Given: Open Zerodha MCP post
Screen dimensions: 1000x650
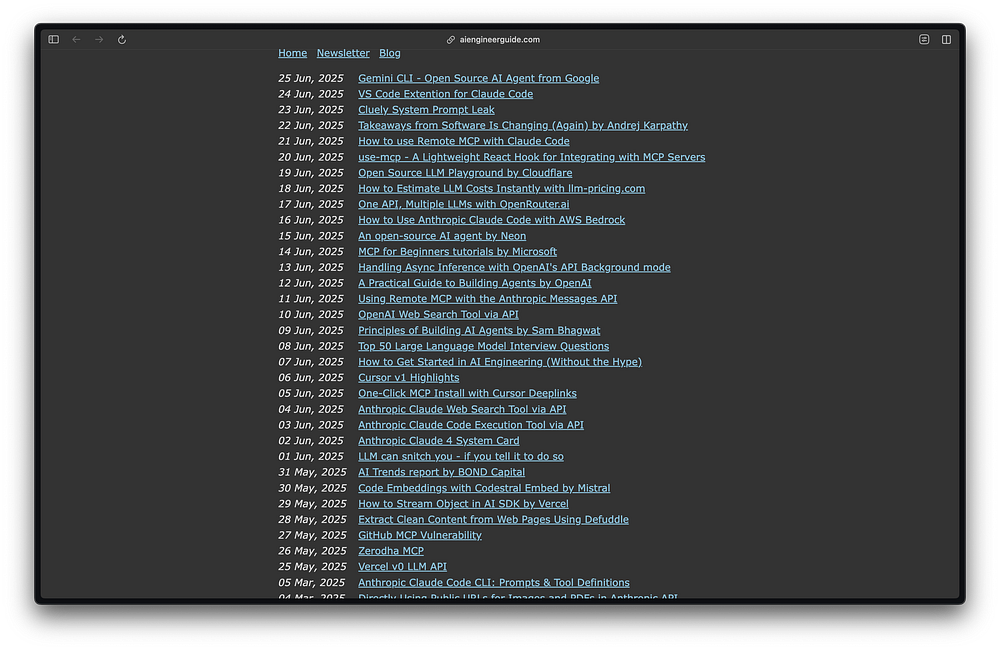Looking at the screenshot, I should coord(391,551).
